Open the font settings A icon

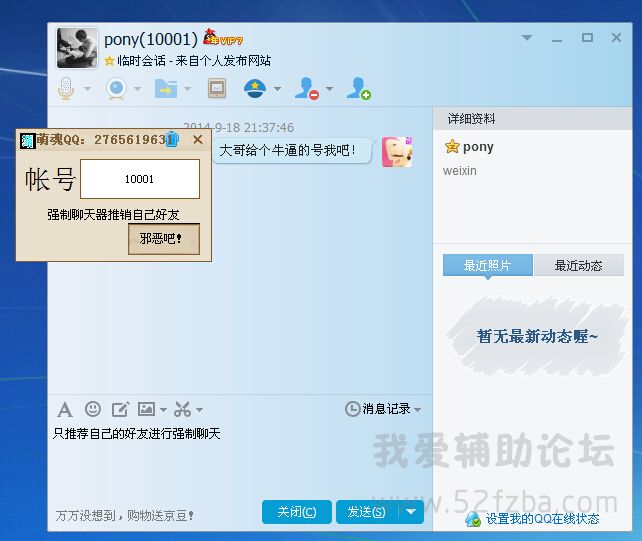tap(65, 409)
